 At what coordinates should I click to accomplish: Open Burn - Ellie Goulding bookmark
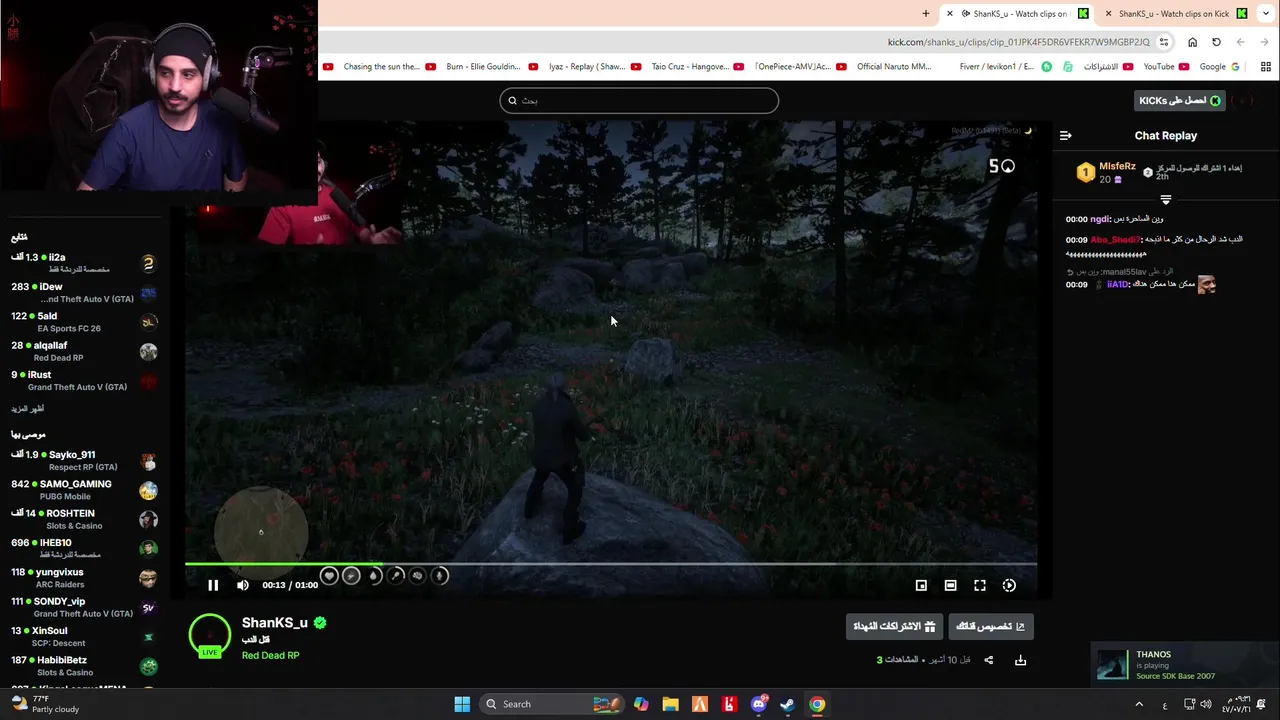coord(490,67)
